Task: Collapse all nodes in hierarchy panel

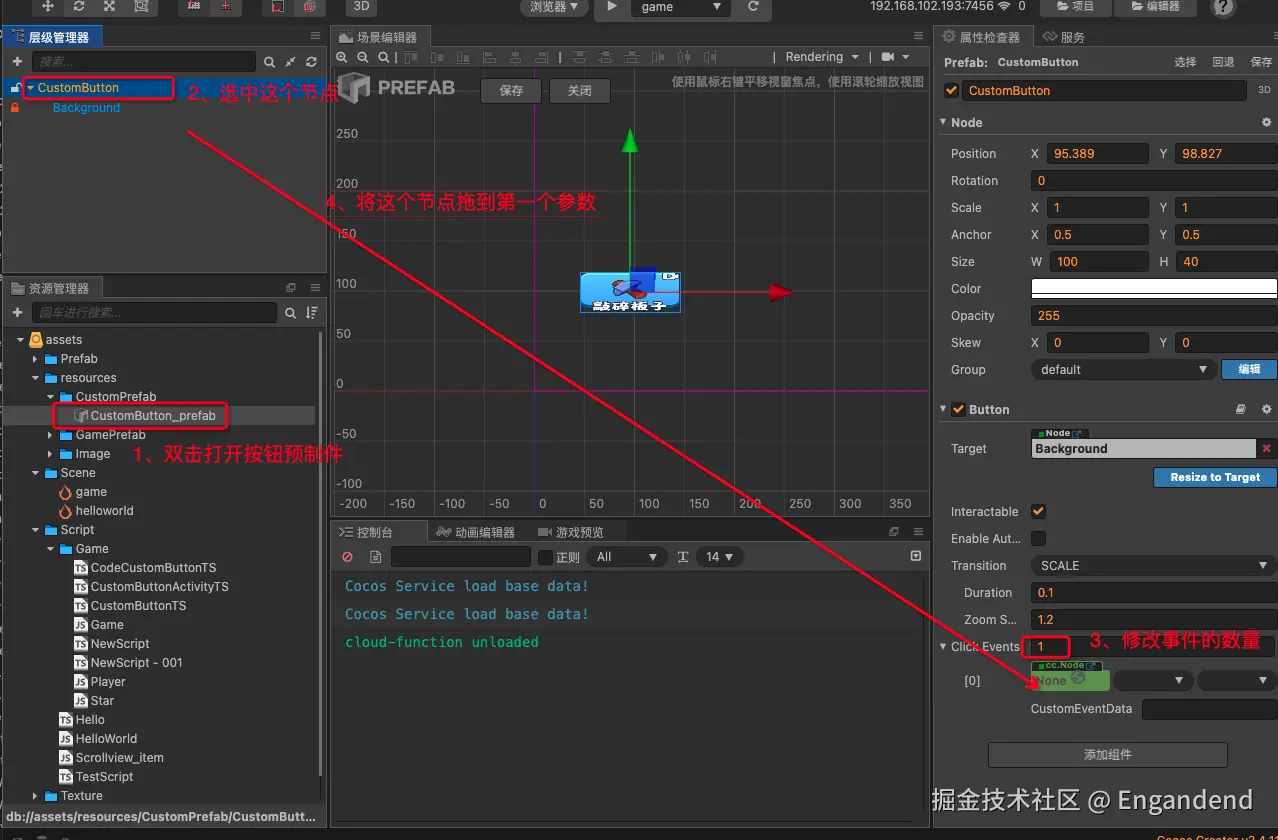Action: coord(290,62)
